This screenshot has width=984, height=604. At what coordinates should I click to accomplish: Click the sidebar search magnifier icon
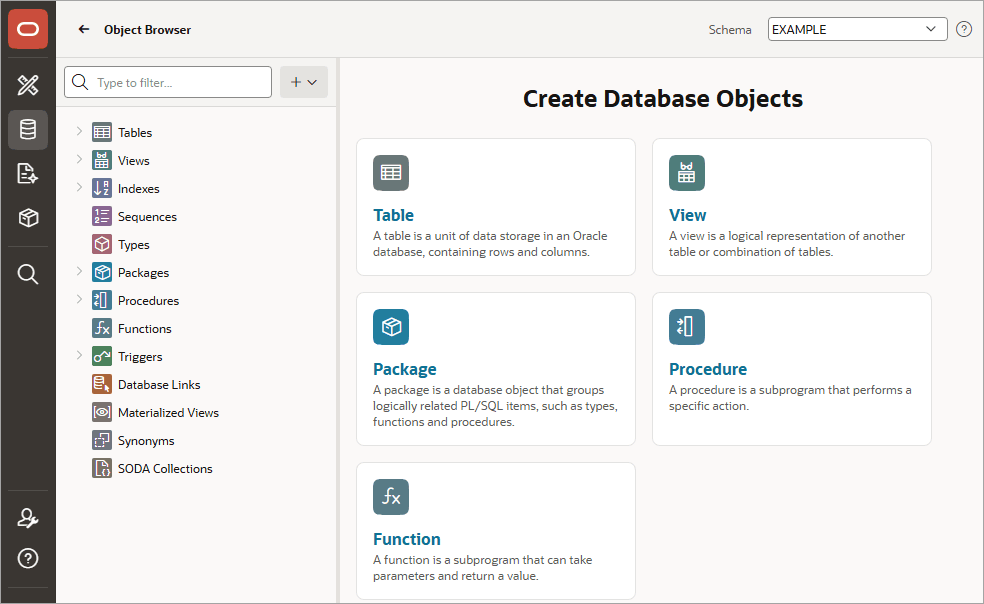pyautogui.click(x=28, y=274)
